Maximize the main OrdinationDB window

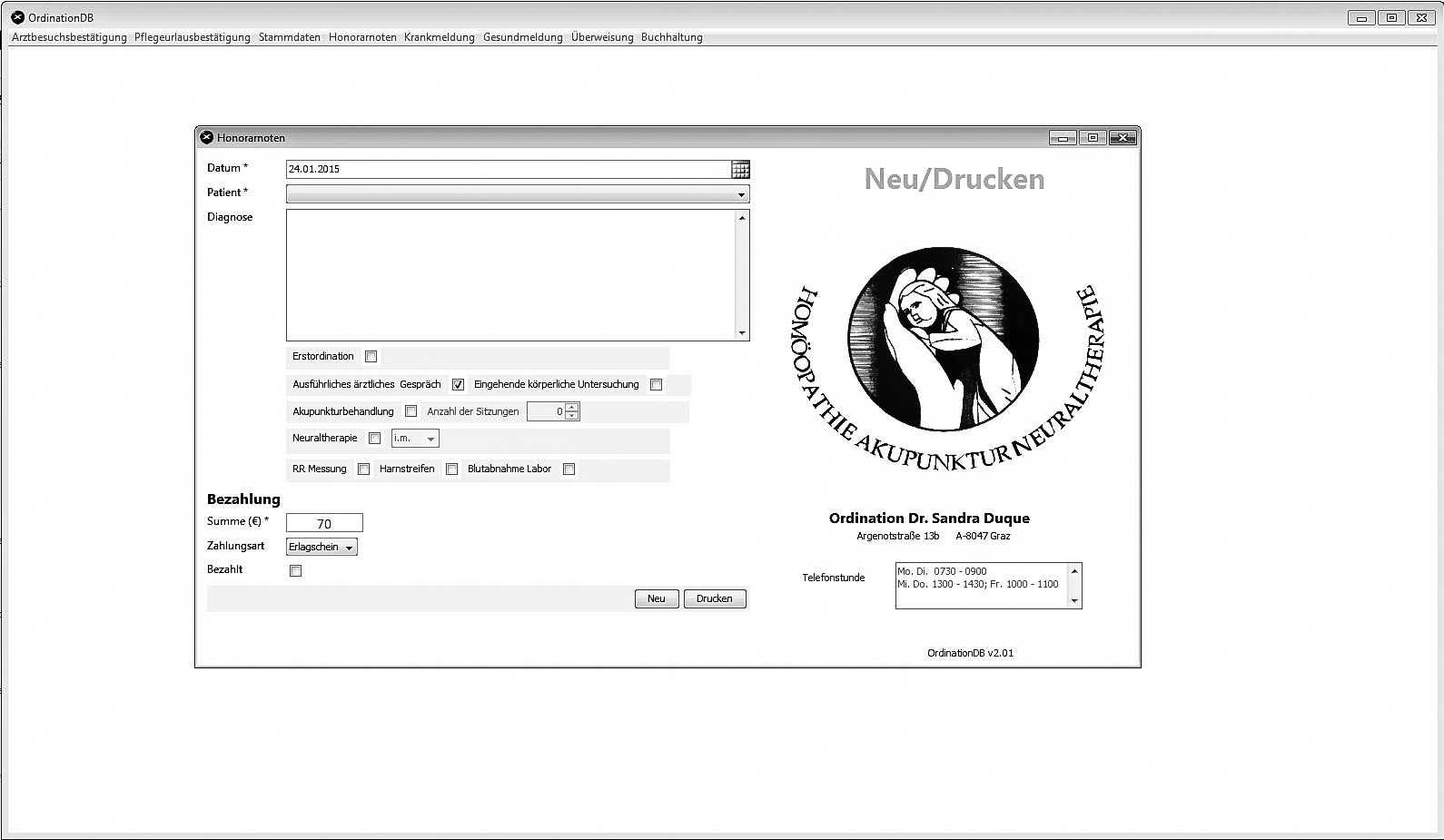coord(1390,18)
